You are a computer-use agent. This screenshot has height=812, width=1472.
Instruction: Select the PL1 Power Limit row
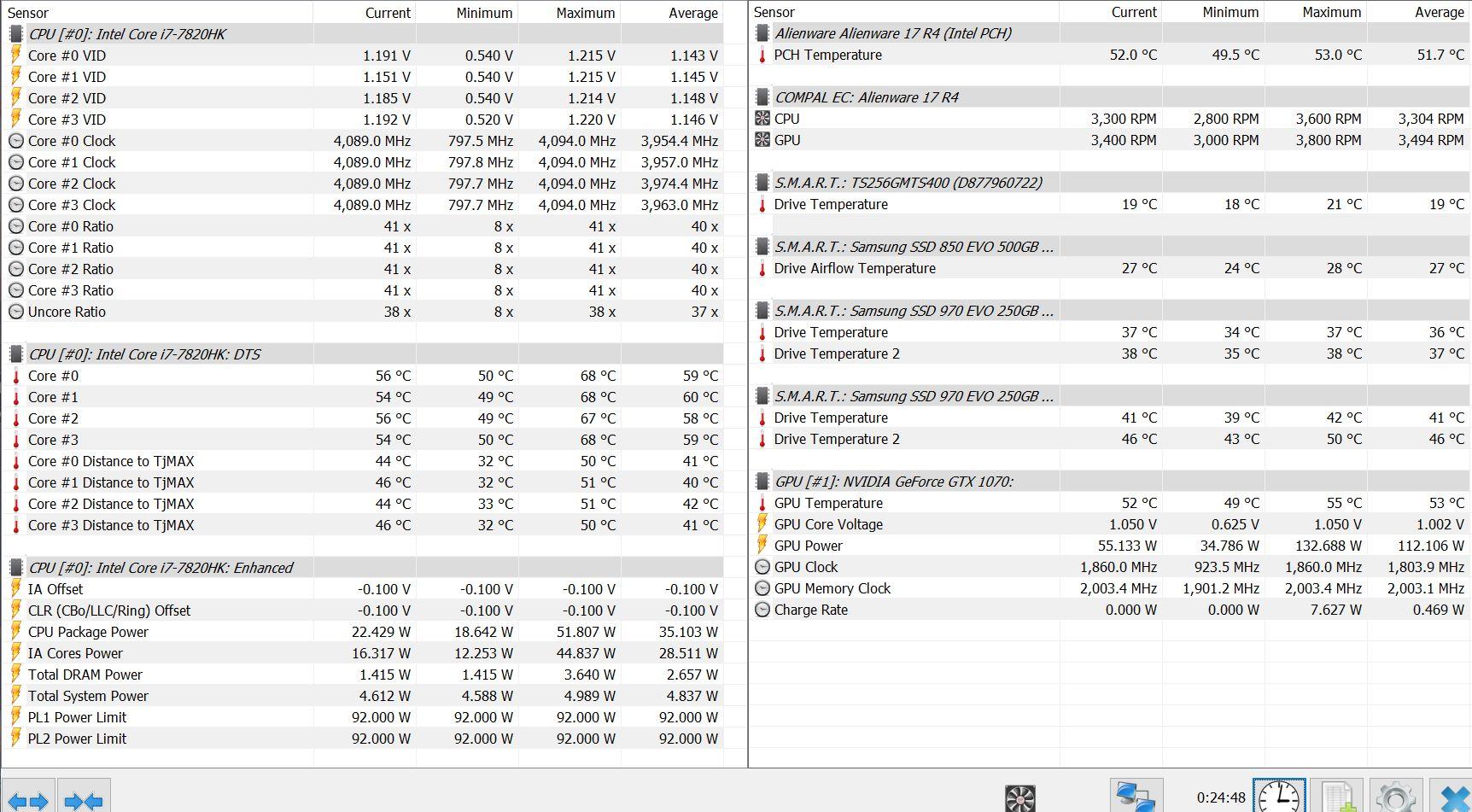click(x=364, y=717)
